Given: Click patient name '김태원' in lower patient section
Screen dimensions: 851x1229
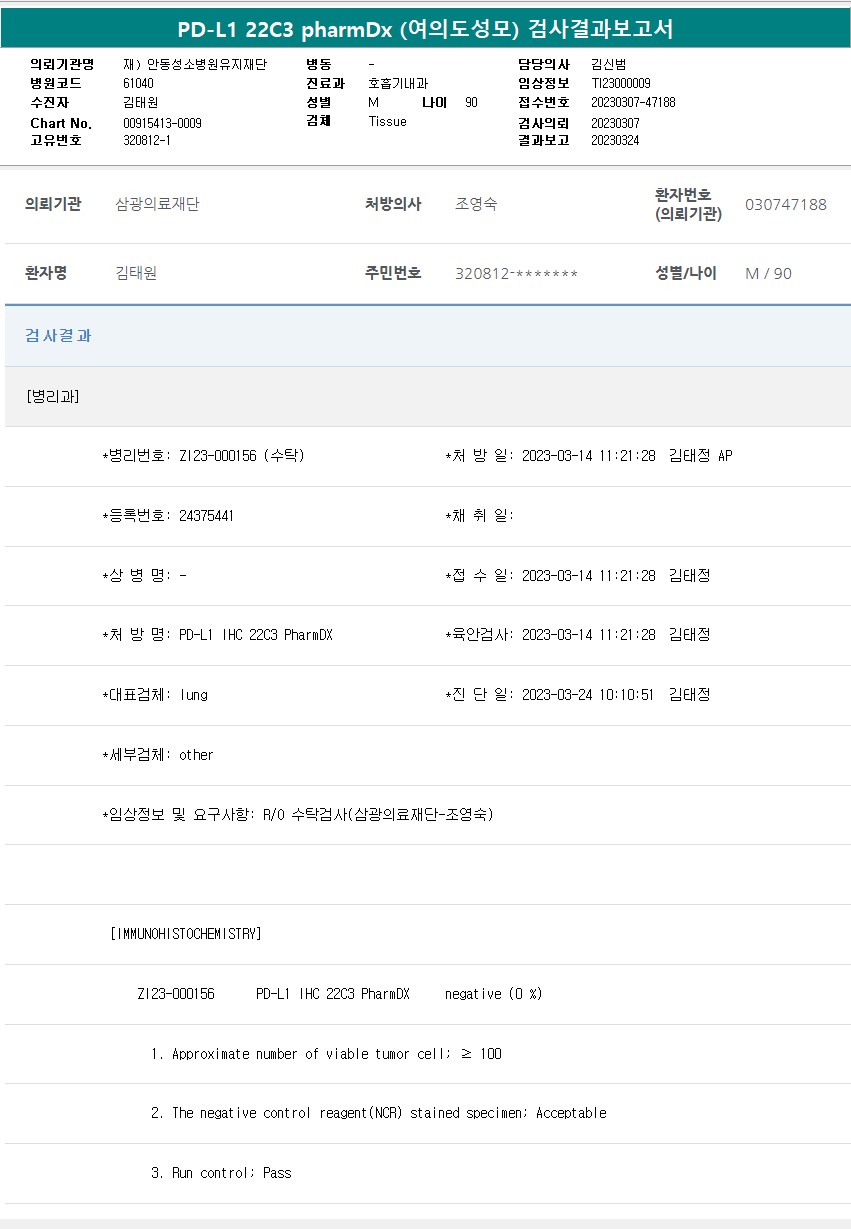Looking at the screenshot, I should click(136, 273).
